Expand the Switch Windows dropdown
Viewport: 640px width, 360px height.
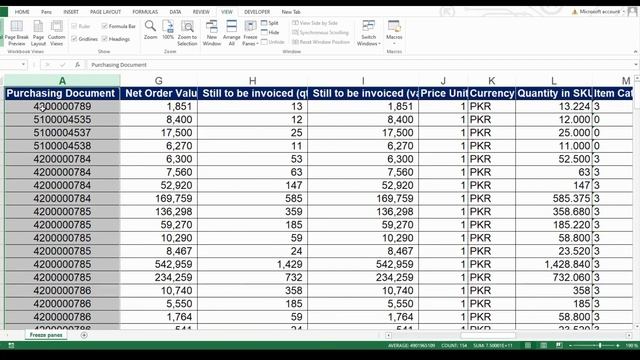[368, 40]
